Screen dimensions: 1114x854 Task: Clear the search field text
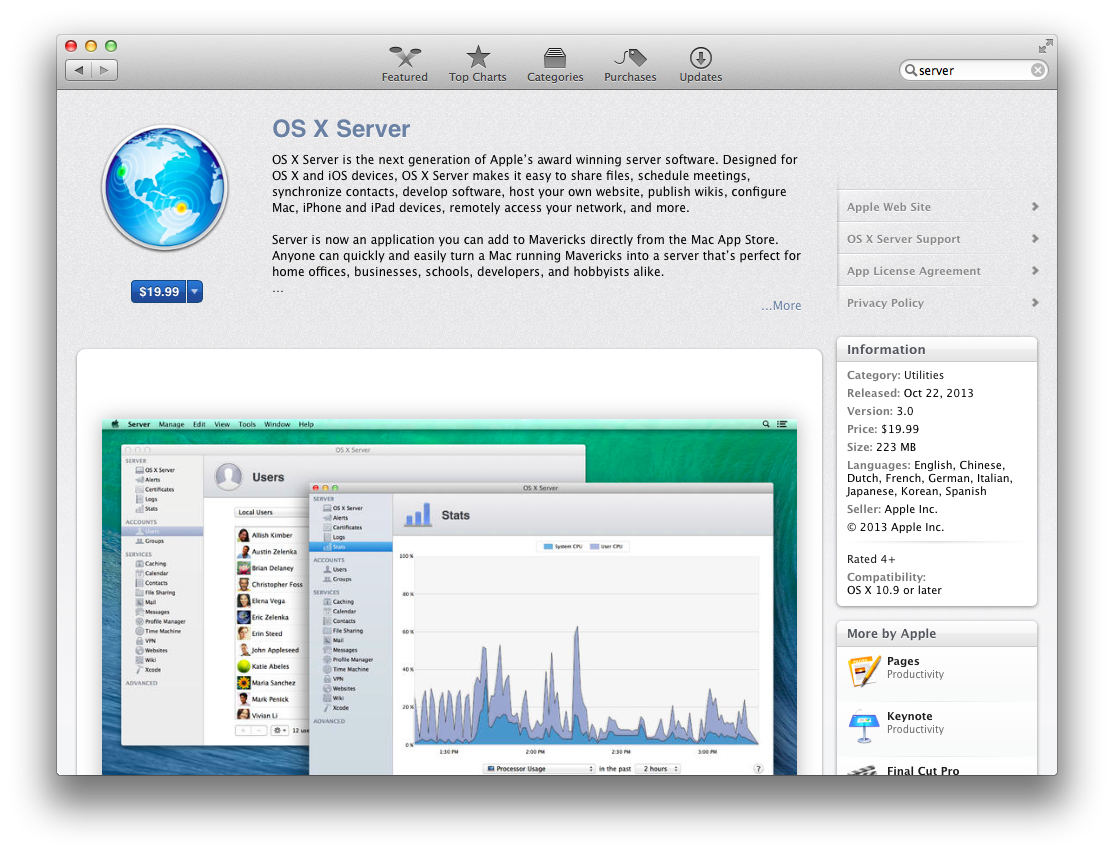coord(1037,70)
